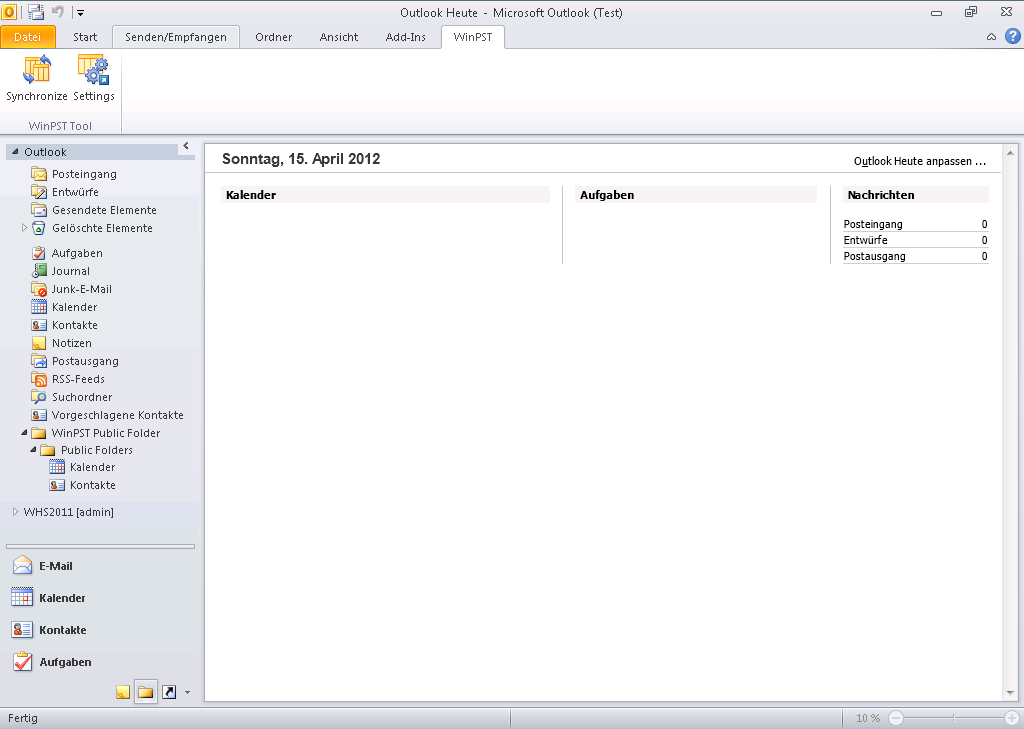Click the Send/Receive icon in quick access toolbar
Screen dimensions: 1024x729
pos(36,12)
